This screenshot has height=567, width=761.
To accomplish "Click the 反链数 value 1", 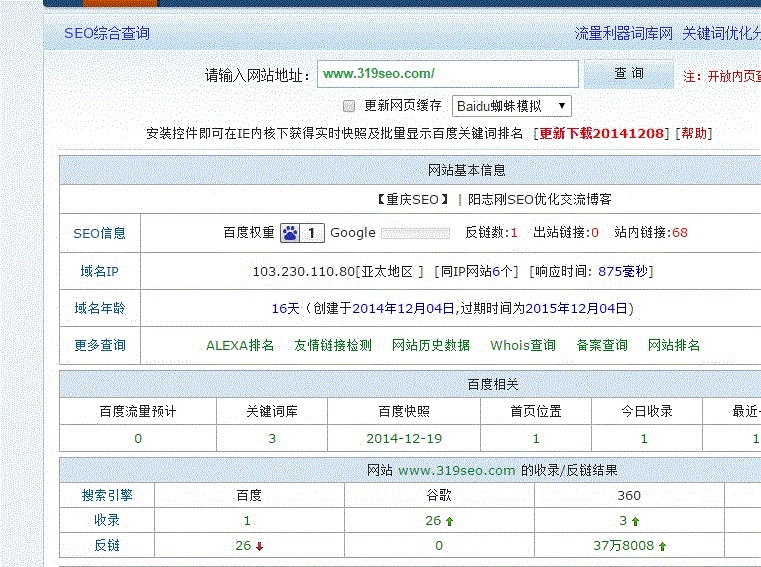I will 514,233.
